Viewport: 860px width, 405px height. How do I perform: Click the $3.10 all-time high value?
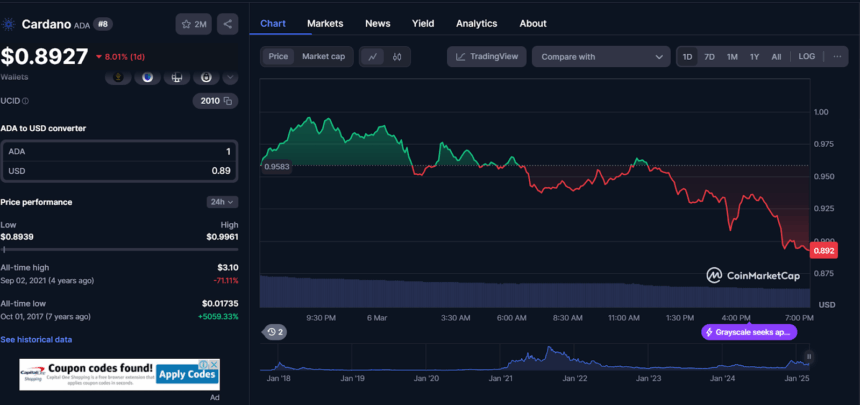pos(228,268)
